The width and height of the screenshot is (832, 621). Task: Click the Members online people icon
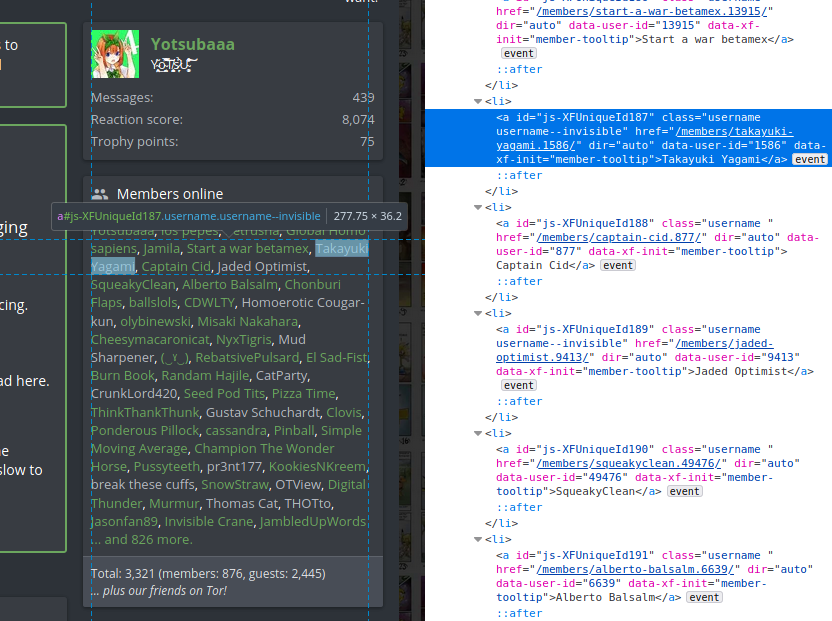coord(100,194)
